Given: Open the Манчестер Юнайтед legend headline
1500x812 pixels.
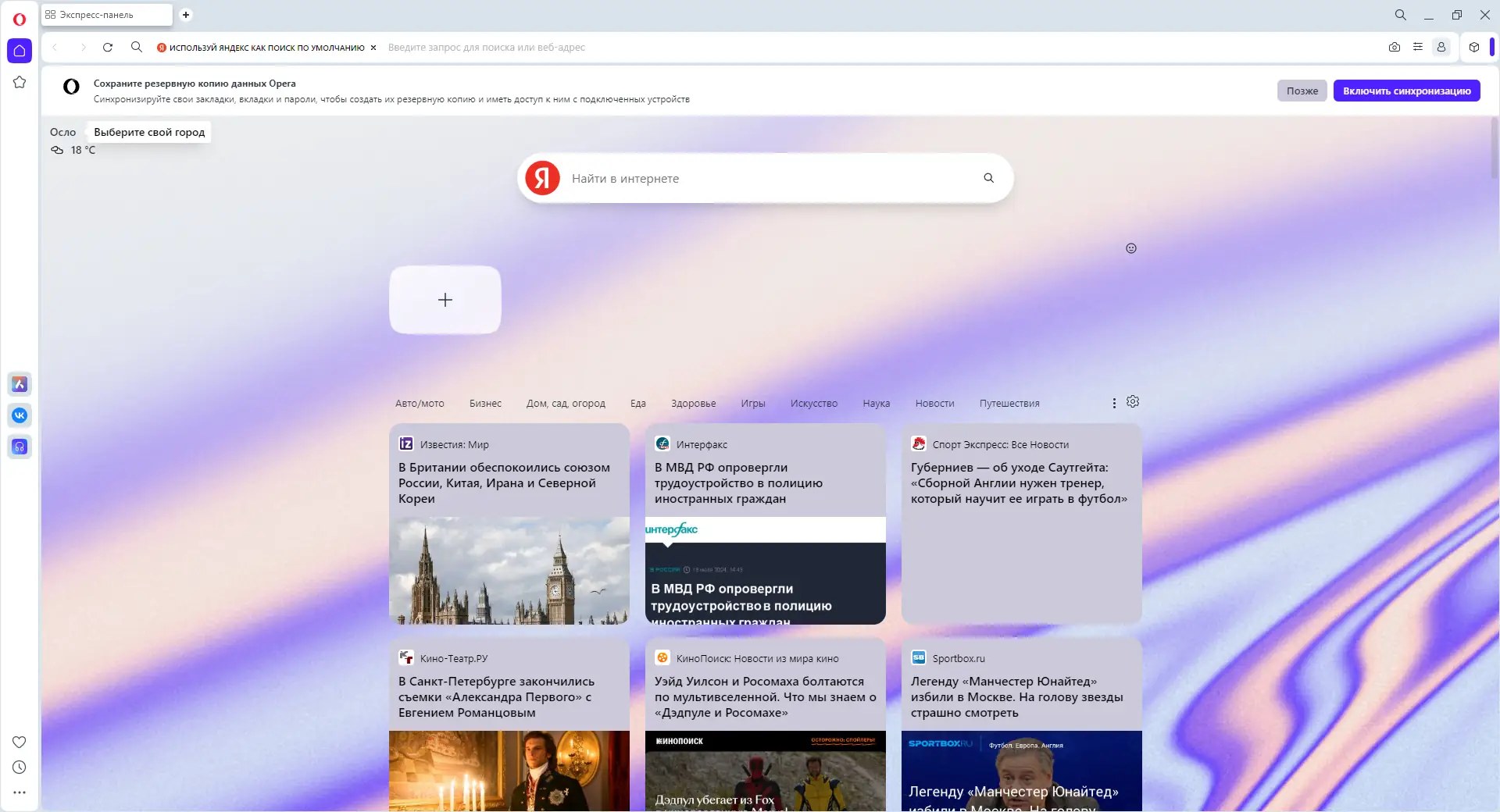Looking at the screenshot, I should [x=1017, y=697].
